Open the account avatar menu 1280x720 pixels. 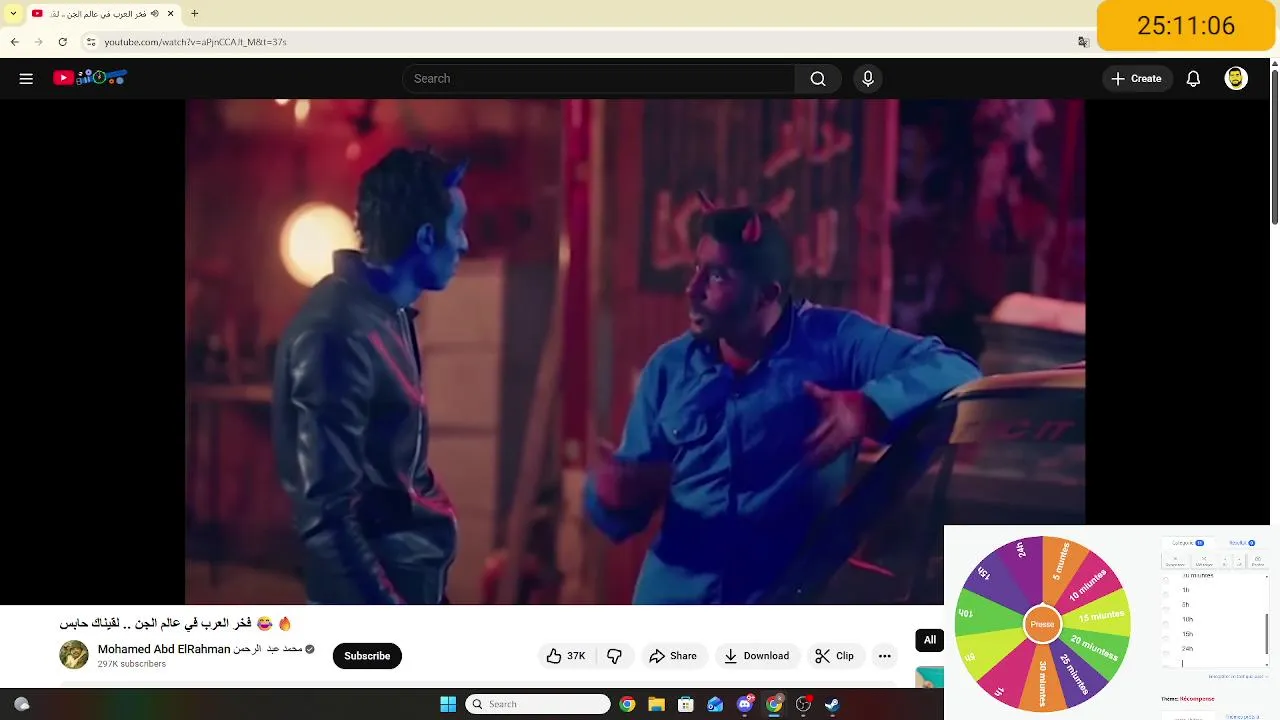[1236, 79]
